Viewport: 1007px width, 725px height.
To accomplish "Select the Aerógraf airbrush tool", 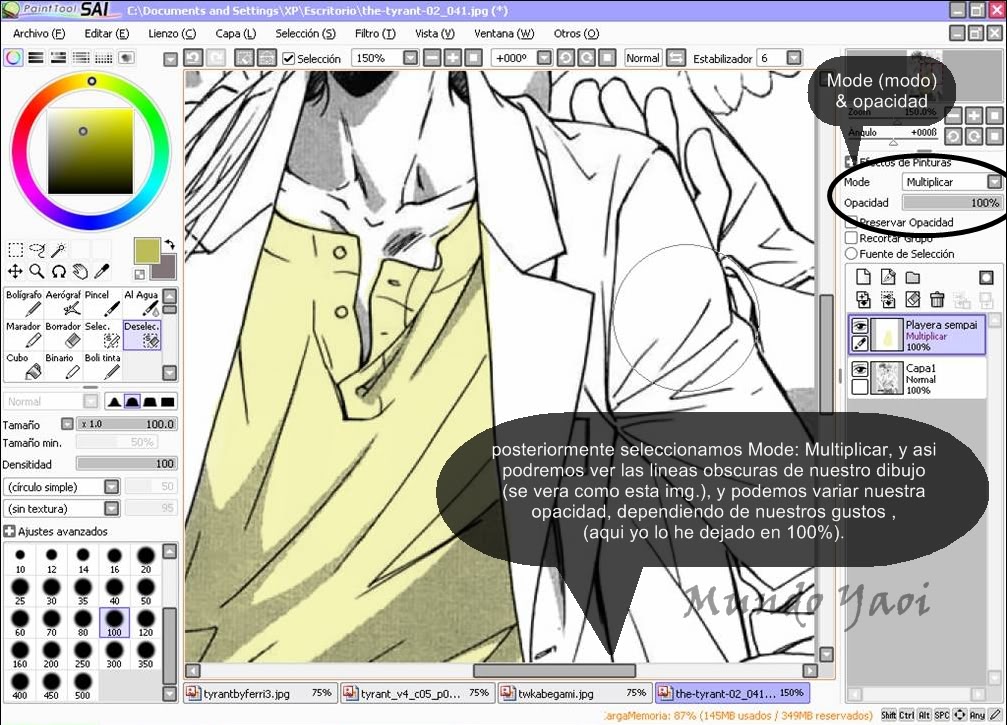I will pos(63,303).
